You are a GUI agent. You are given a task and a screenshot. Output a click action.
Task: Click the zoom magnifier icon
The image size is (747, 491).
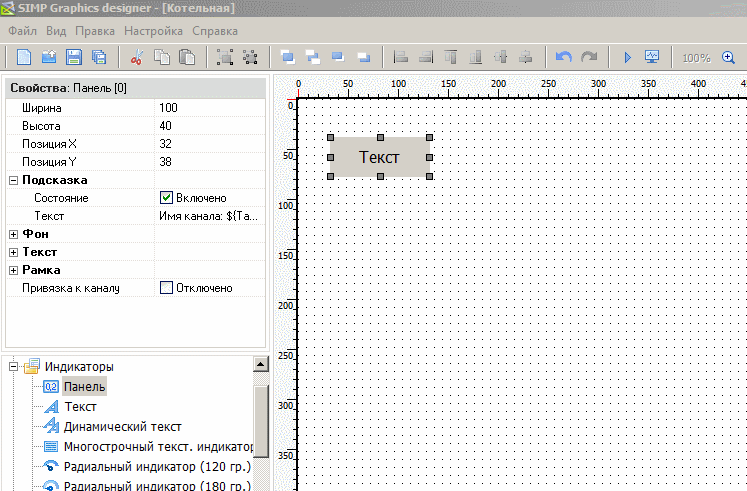coord(728,58)
